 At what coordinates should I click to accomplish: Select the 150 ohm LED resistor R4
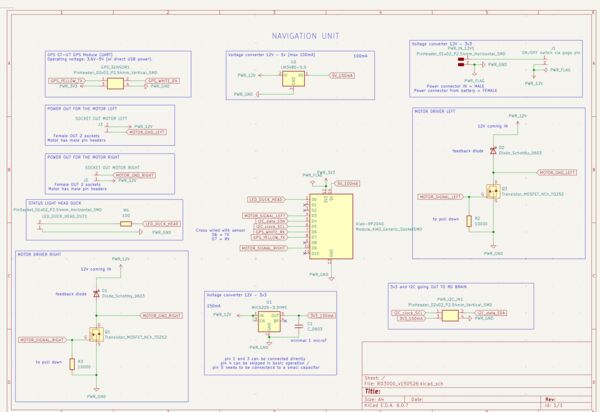(x=126, y=224)
